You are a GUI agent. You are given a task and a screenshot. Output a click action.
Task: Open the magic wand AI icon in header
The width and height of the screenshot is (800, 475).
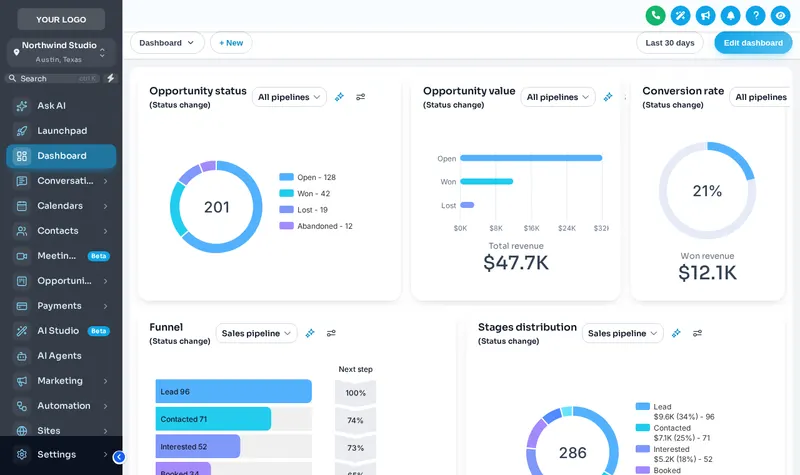point(681,15)
